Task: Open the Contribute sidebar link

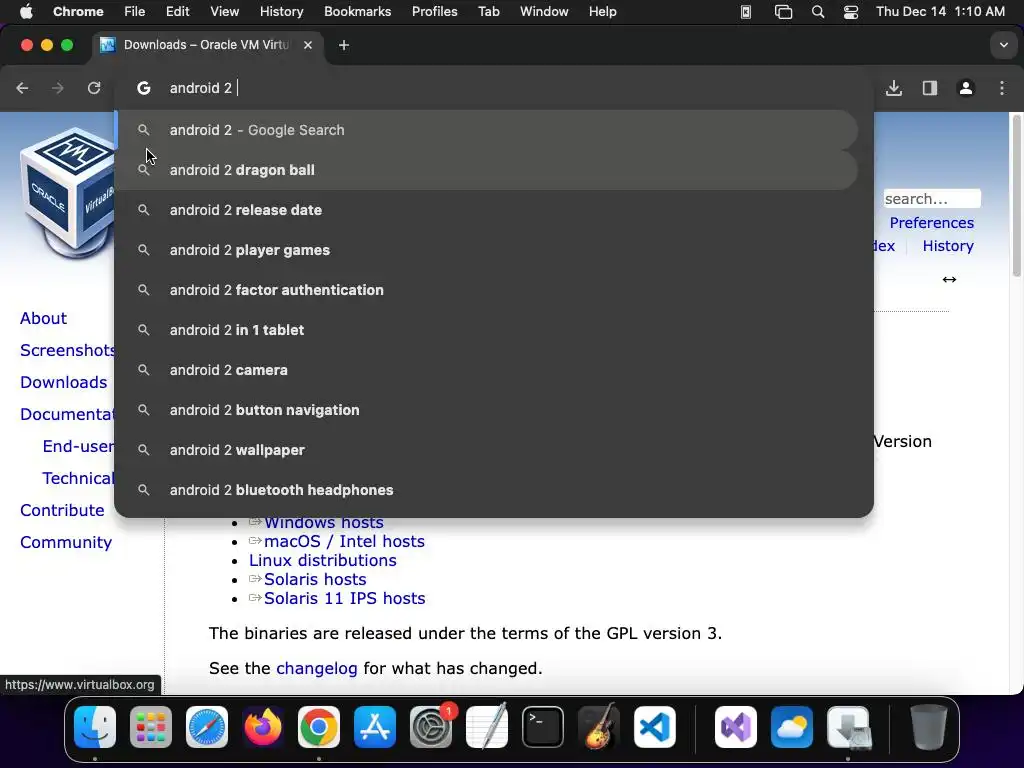Action: 62,510
